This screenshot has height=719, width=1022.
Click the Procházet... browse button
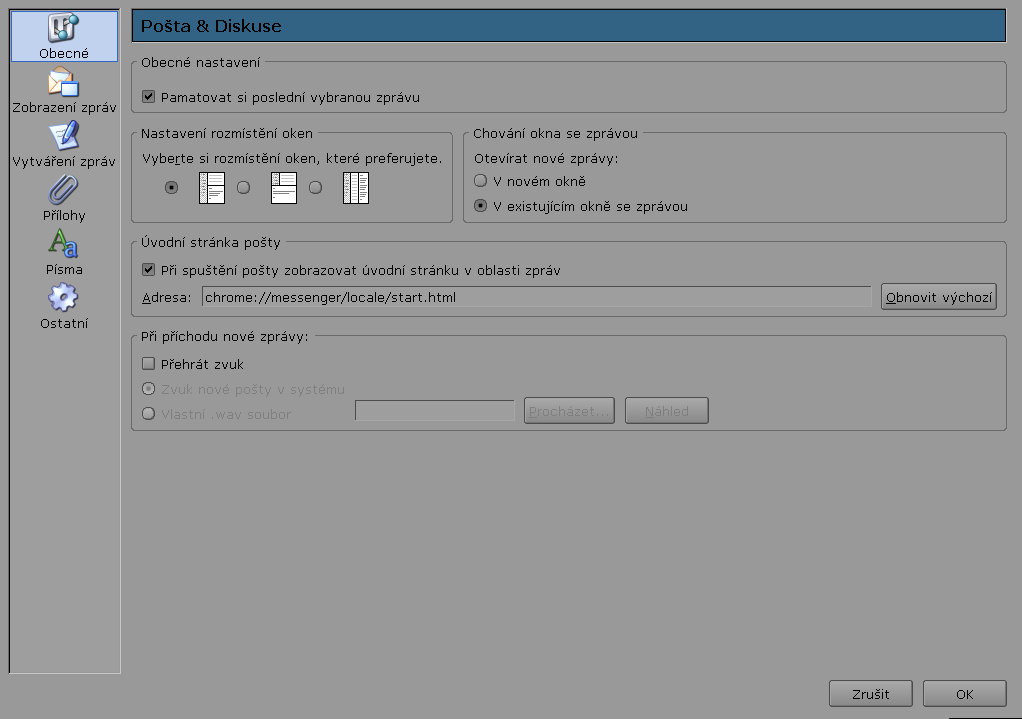[569, 411]
